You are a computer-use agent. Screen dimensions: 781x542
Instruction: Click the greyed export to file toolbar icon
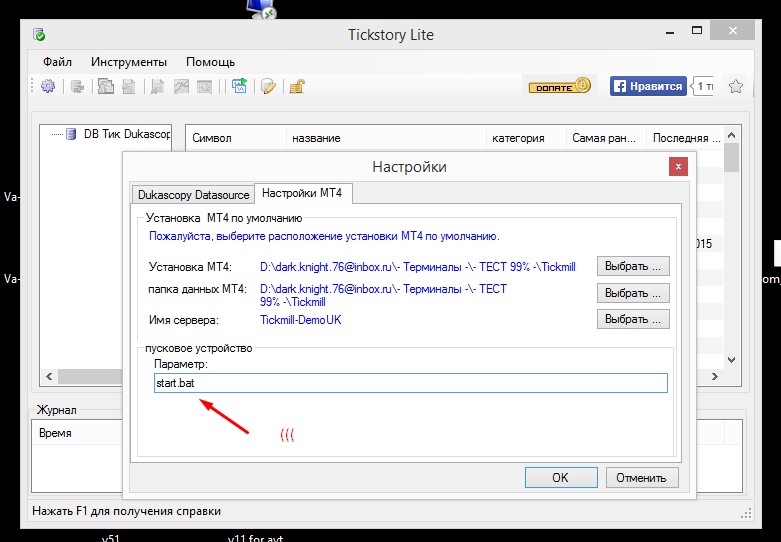click(x=129, y=87)
